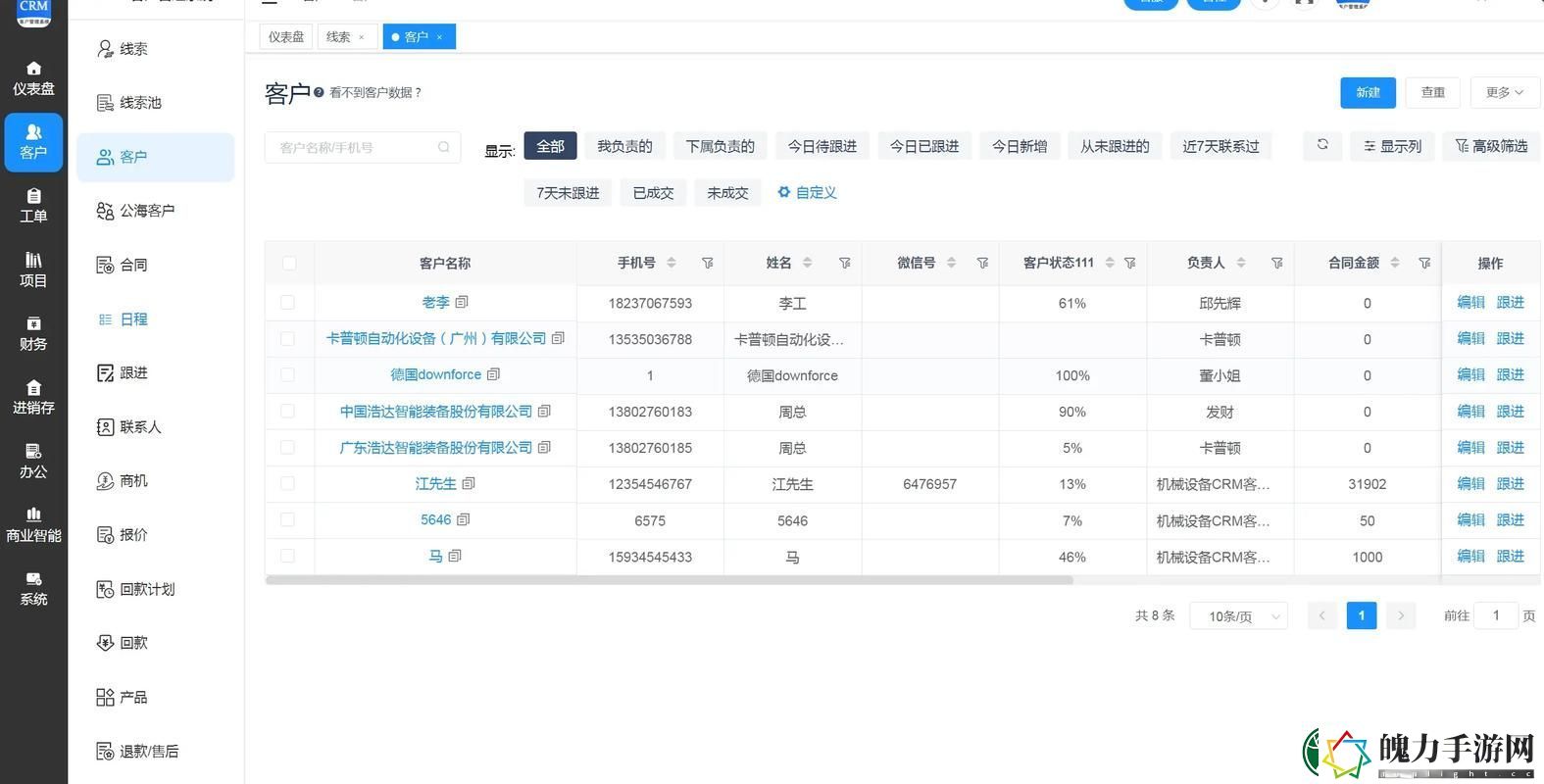This screenshot has width=1544, height=784.
Task: Click the horizontal scrollbar under the table
Action: (669, 580)
